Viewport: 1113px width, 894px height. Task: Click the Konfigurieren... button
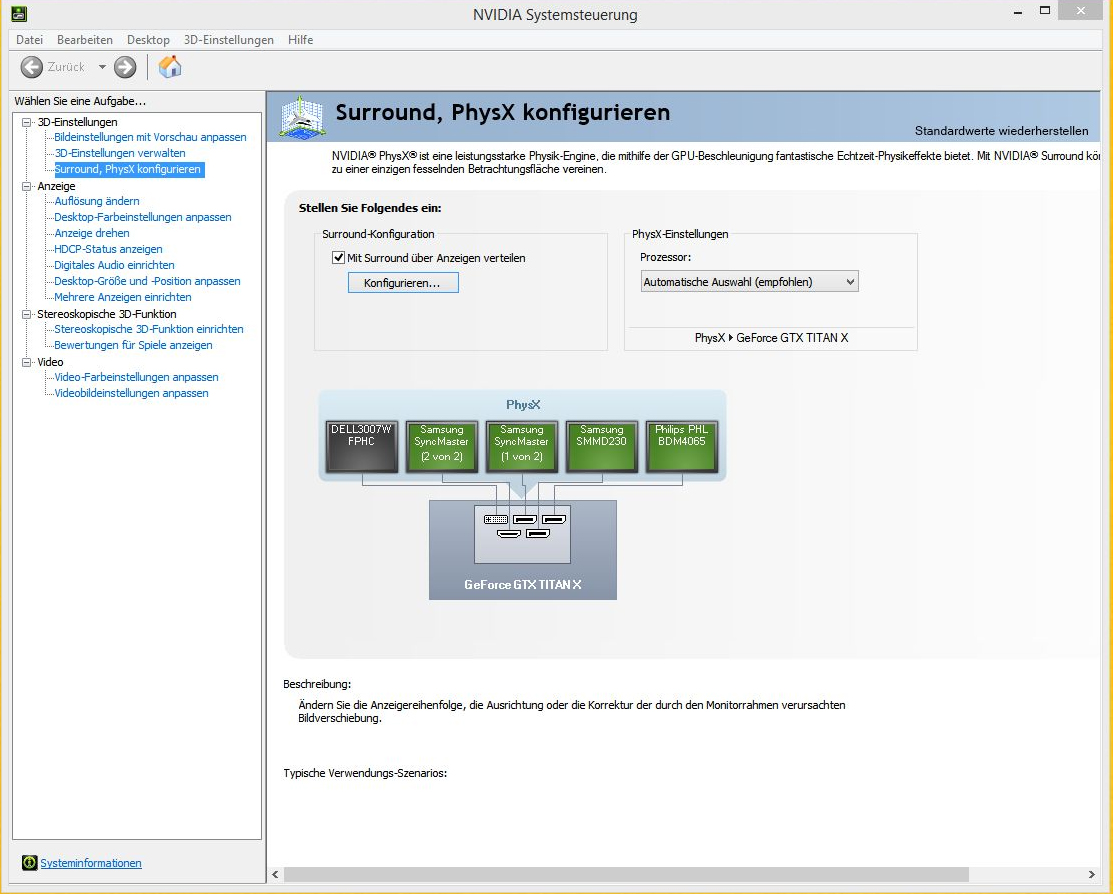(403, 283)
